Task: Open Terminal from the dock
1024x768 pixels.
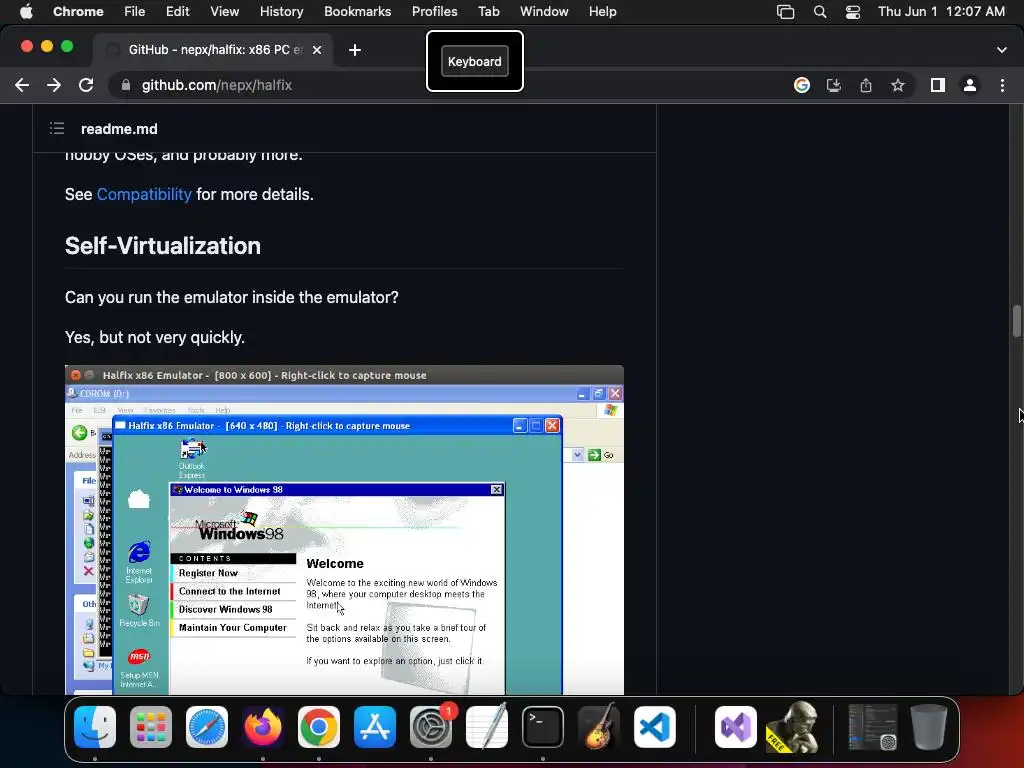Action: point(543,727)
